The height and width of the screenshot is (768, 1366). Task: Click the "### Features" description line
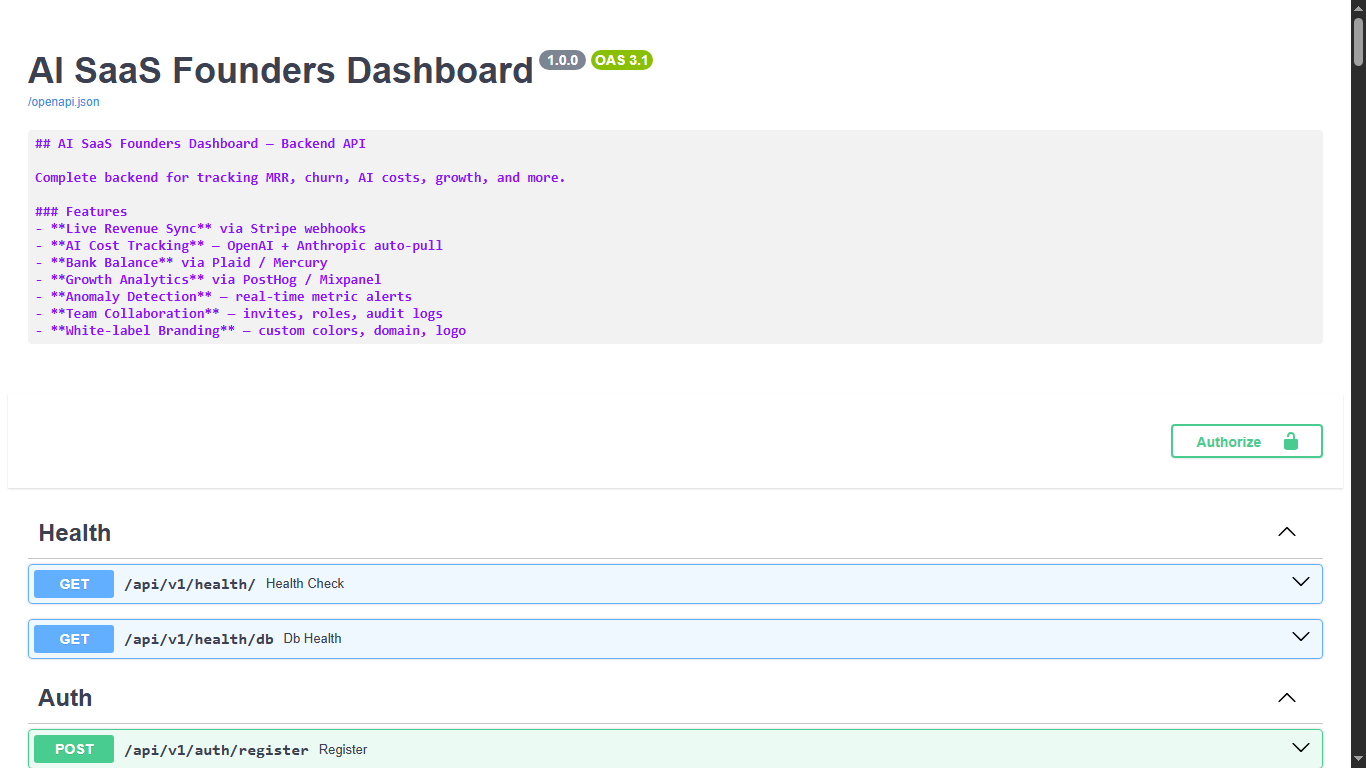pyautogui.click(x=81, y=211)
